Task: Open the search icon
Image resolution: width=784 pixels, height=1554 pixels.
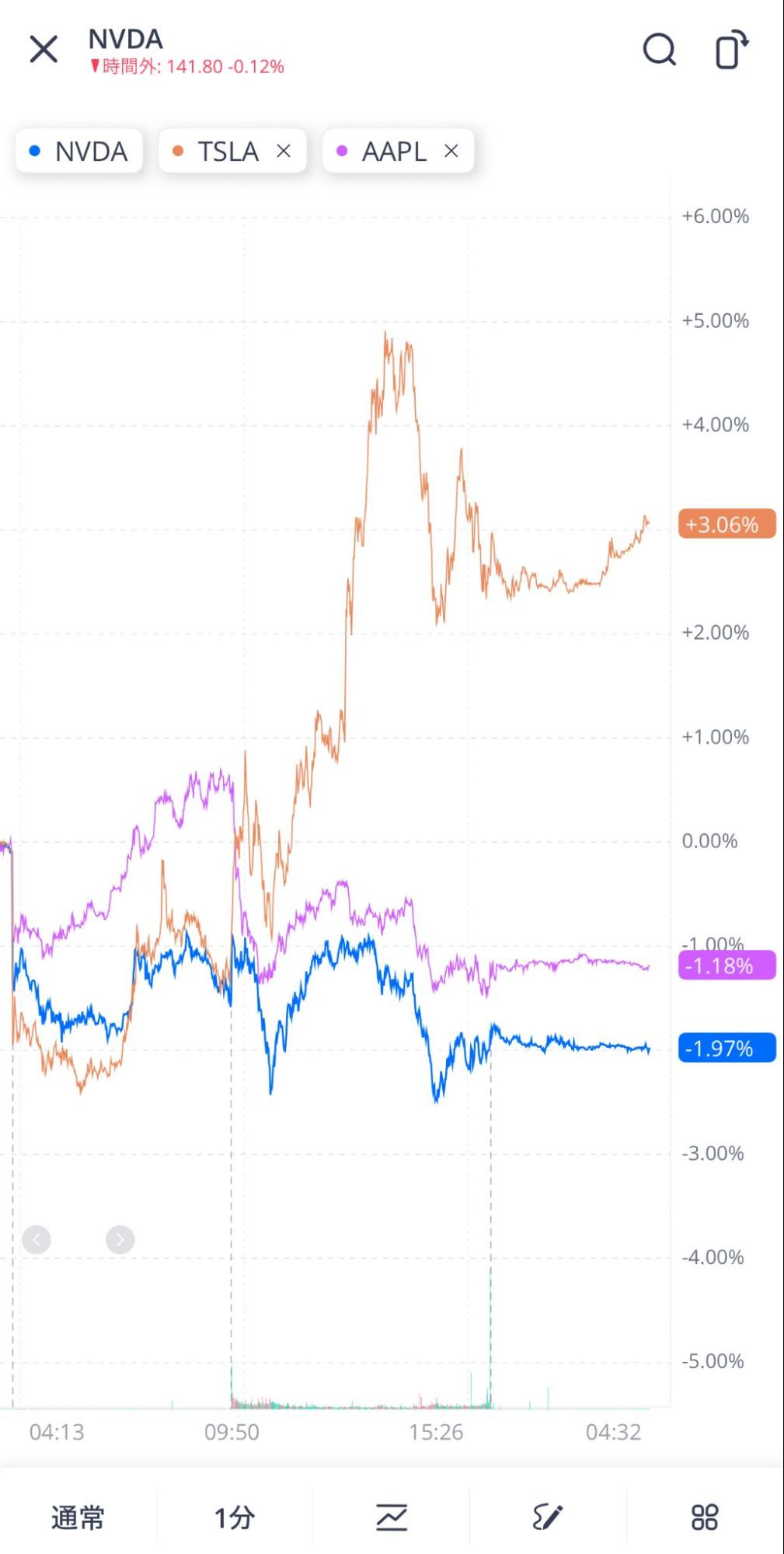Action: (x=659, y=50)
